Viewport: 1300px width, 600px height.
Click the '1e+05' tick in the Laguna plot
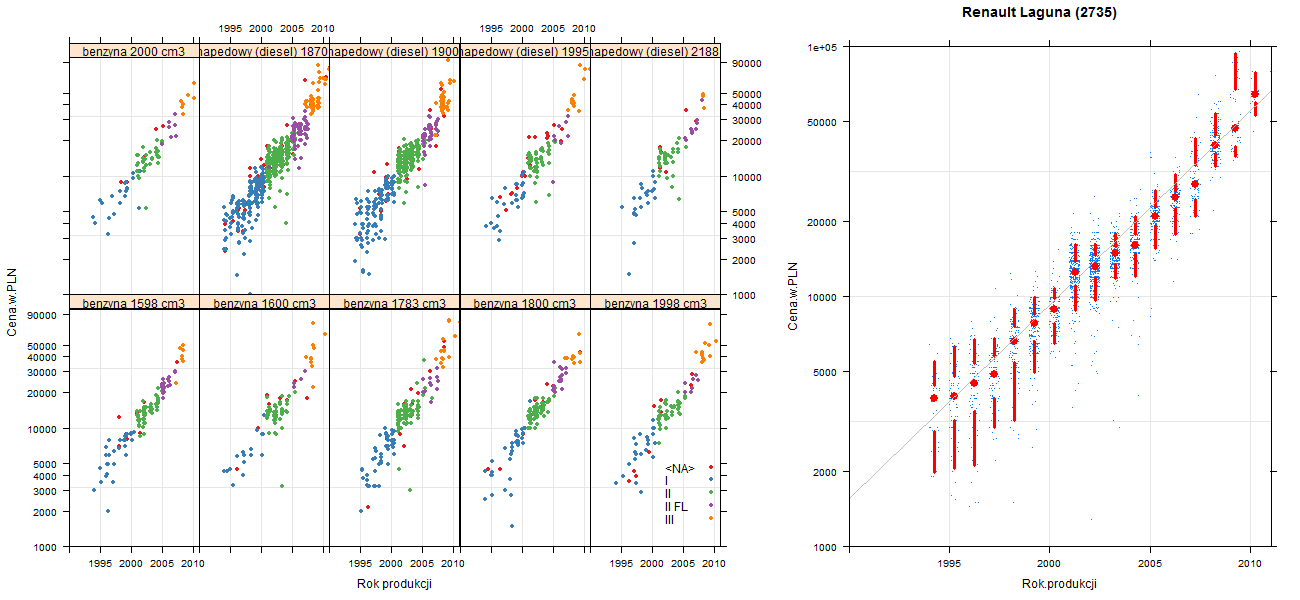[822, 46]
